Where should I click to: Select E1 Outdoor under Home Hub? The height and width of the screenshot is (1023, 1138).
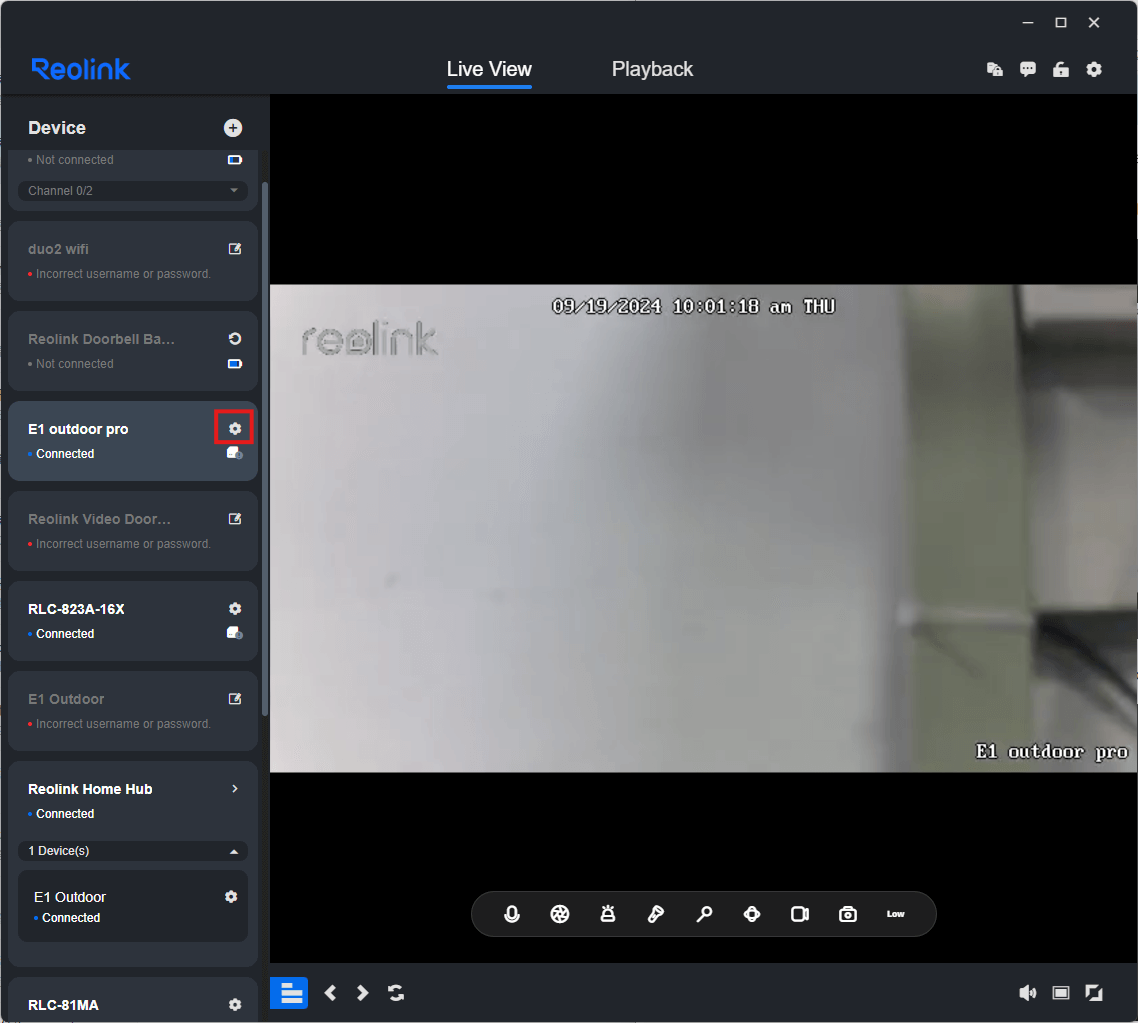tap(133, 907)
